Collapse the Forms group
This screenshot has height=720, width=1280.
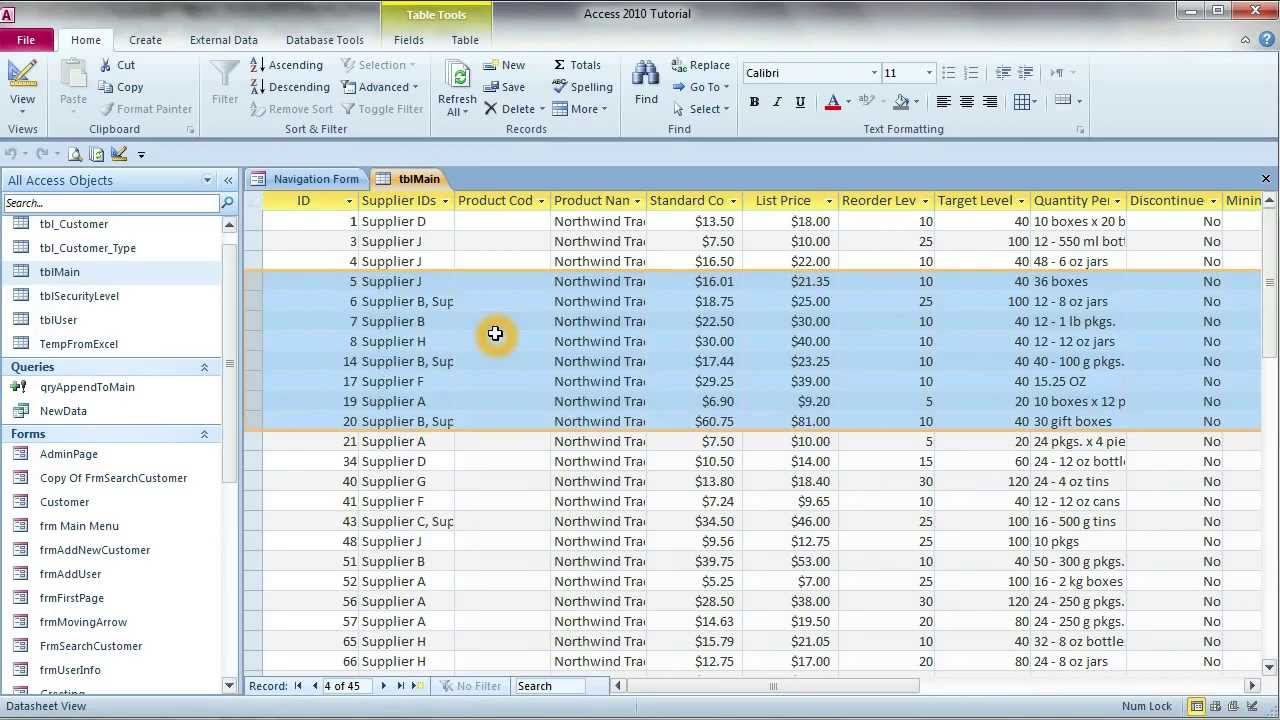pyautogui.click(x=205, y=434)
